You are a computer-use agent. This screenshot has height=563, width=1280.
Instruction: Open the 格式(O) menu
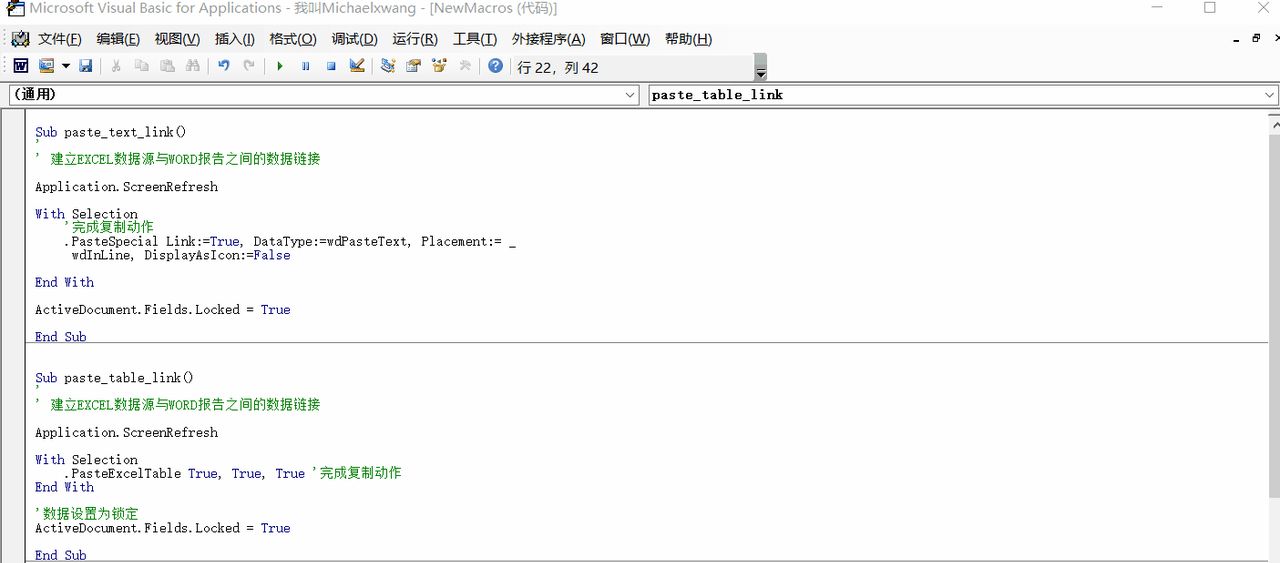pos(293,39)
